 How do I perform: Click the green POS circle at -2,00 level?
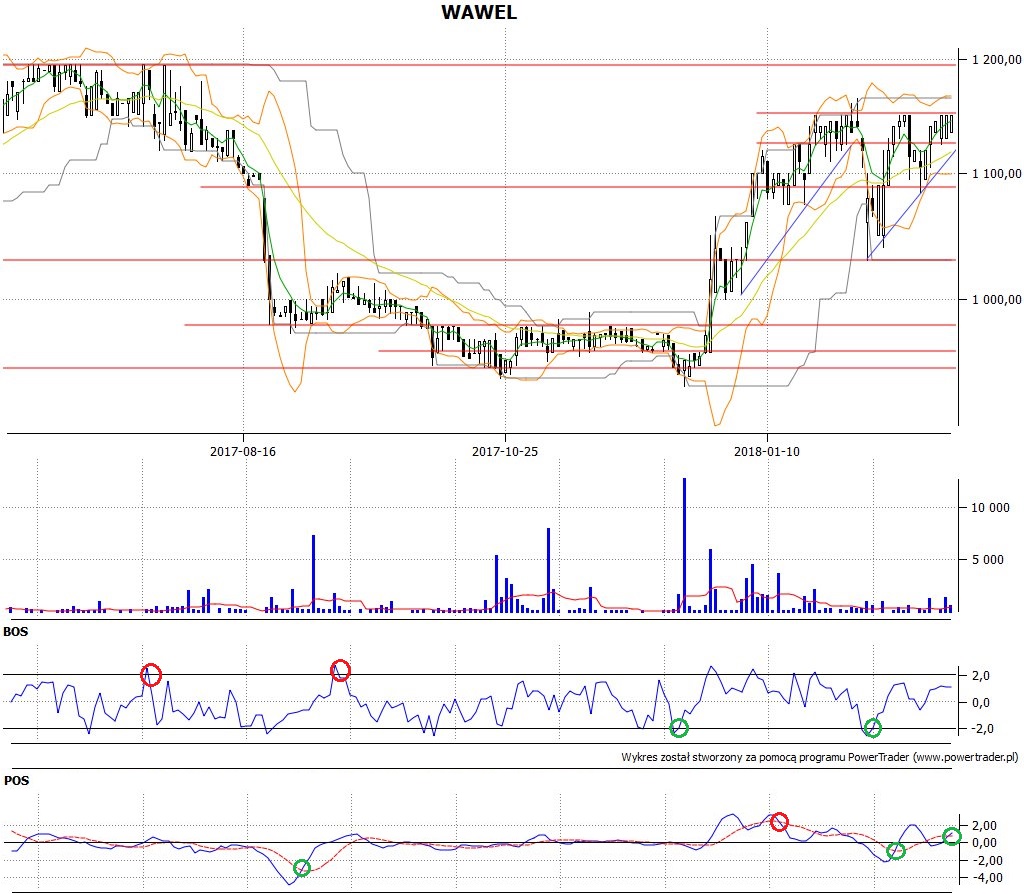click(896, 850)
